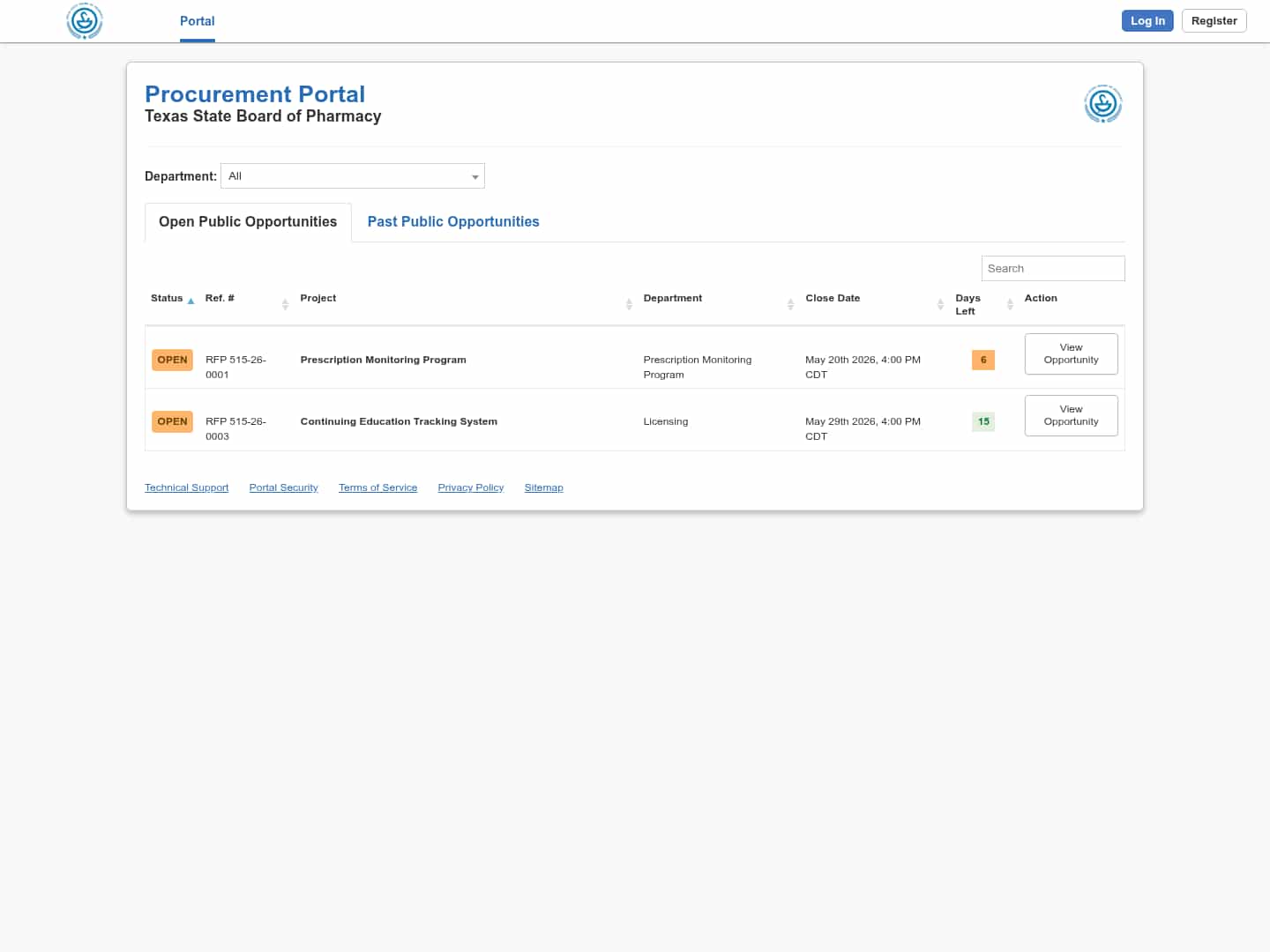Open the Department filter dropdown
This screenshot has width=1270, height=952.
353,176
